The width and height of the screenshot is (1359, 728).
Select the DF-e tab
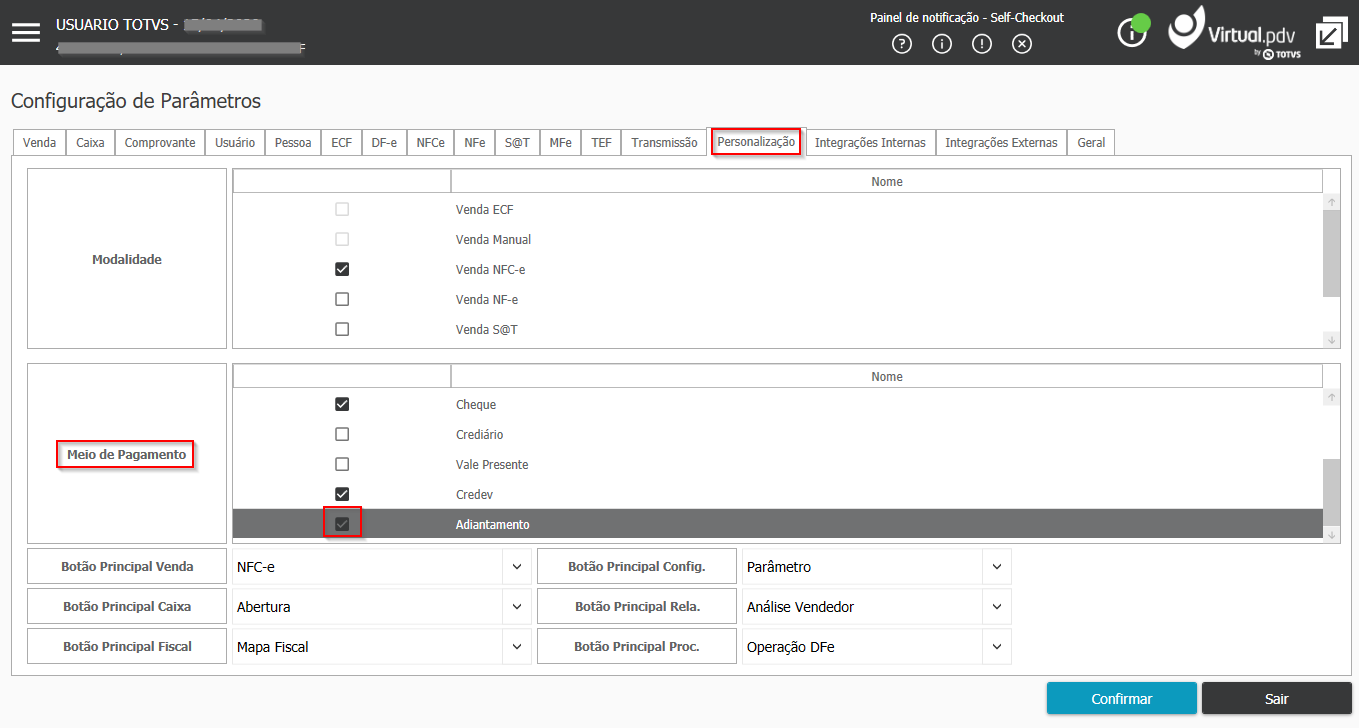pos(384,143)
